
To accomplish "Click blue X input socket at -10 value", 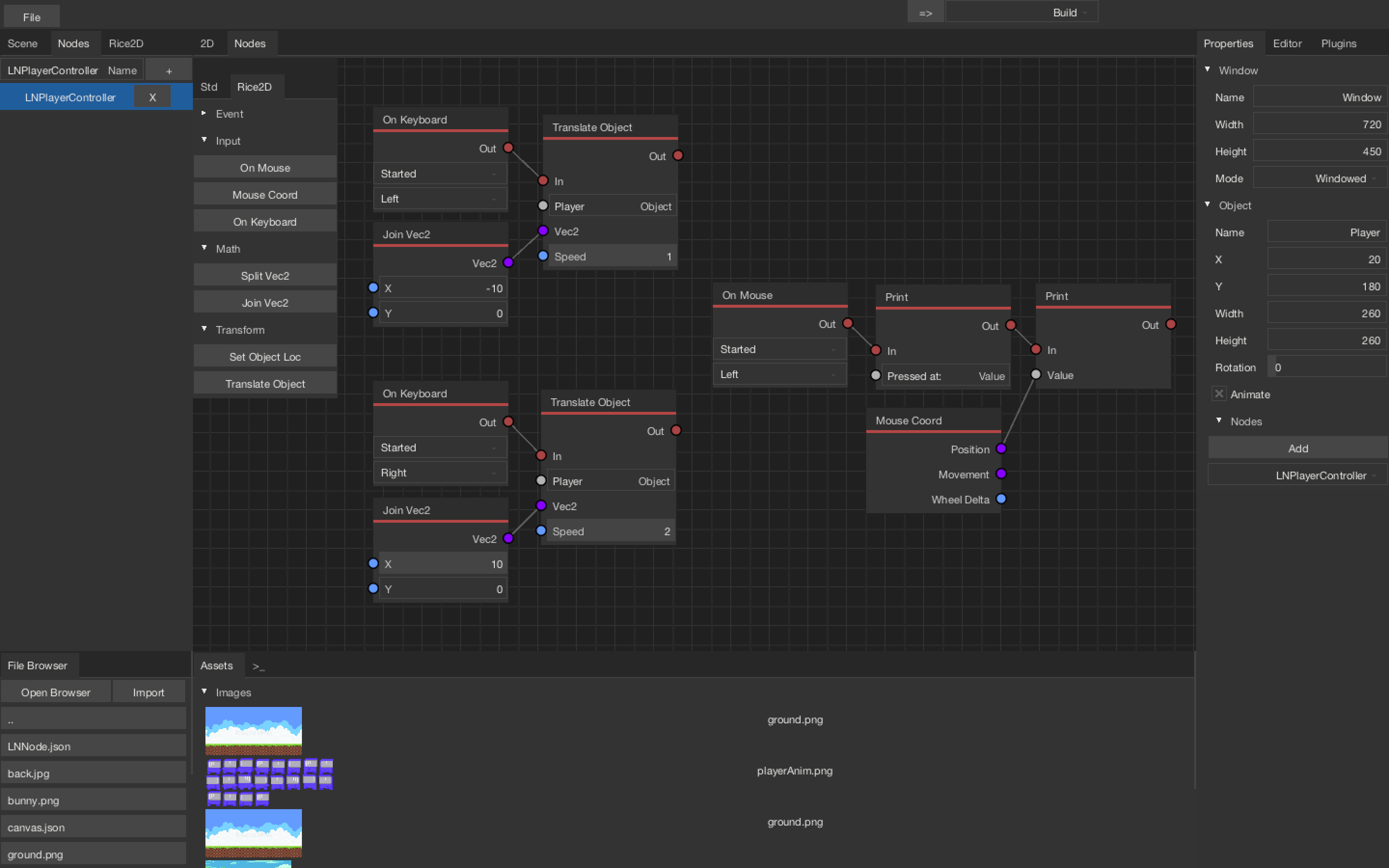I will (373, 287).
